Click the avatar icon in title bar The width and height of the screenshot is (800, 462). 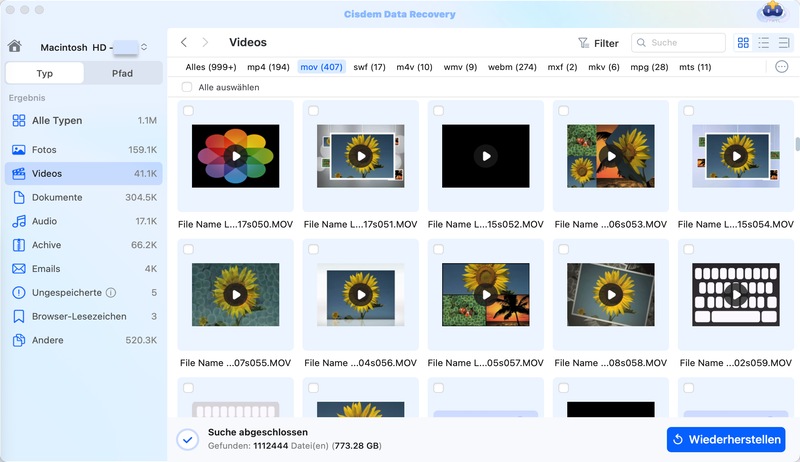click(772, 12)
